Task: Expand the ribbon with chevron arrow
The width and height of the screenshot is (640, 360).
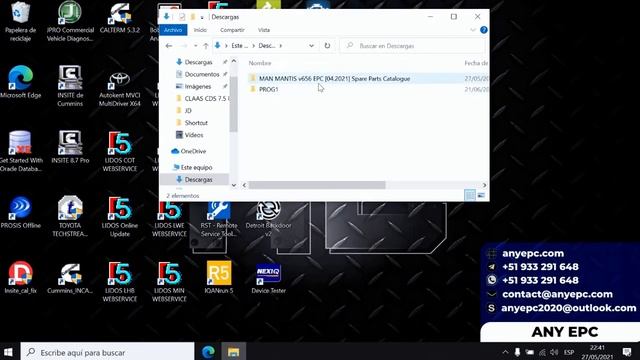Action: click(473, 30)
